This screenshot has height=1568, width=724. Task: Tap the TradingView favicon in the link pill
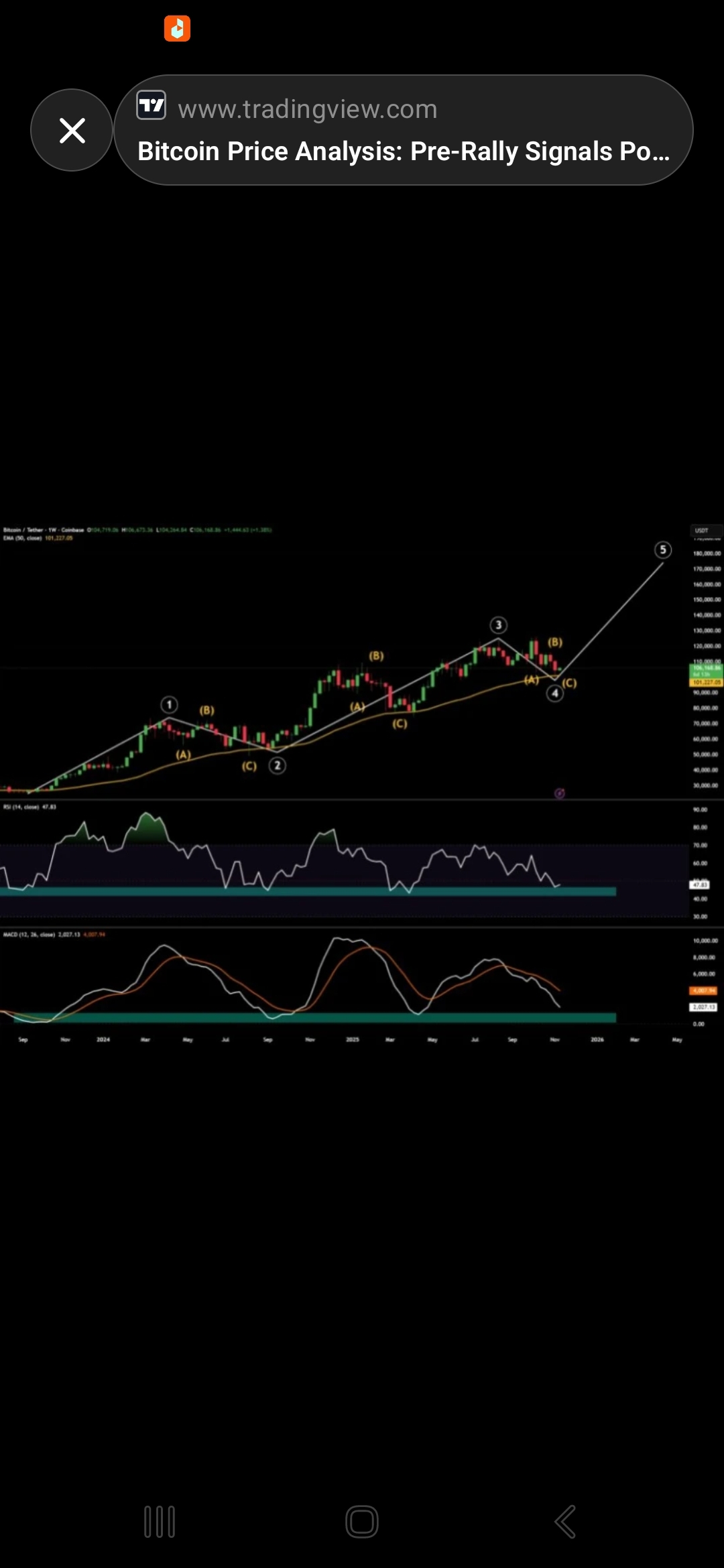152,105
